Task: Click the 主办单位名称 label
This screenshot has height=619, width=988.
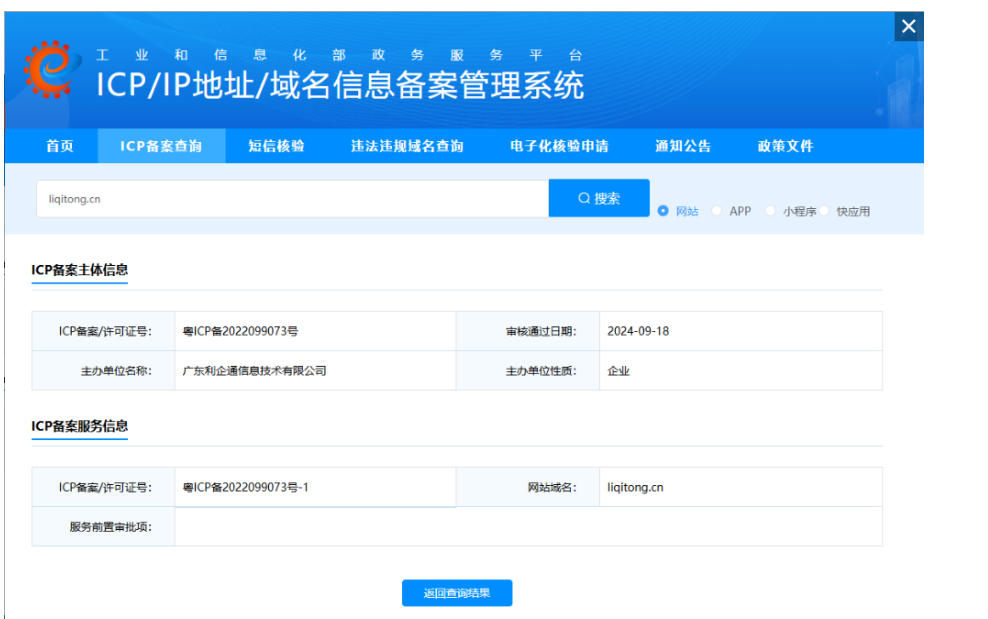Action: 116,371
